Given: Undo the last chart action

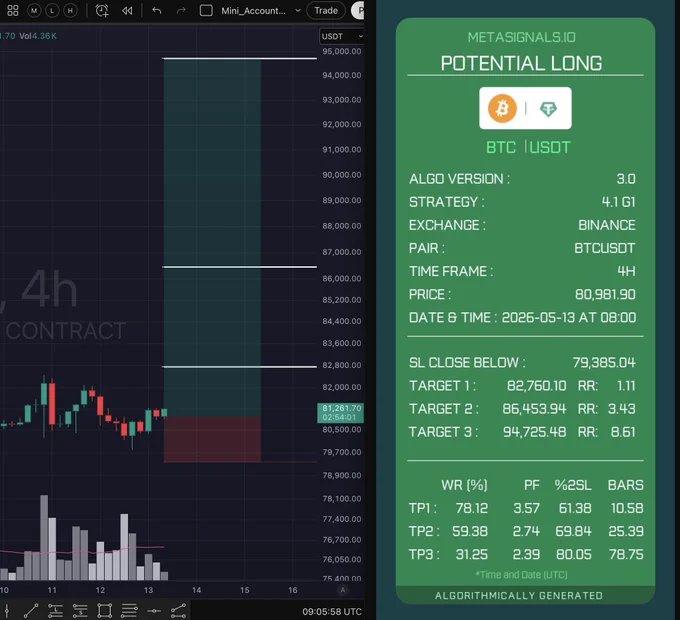Looking at the screenshot, I should point(157,10).
